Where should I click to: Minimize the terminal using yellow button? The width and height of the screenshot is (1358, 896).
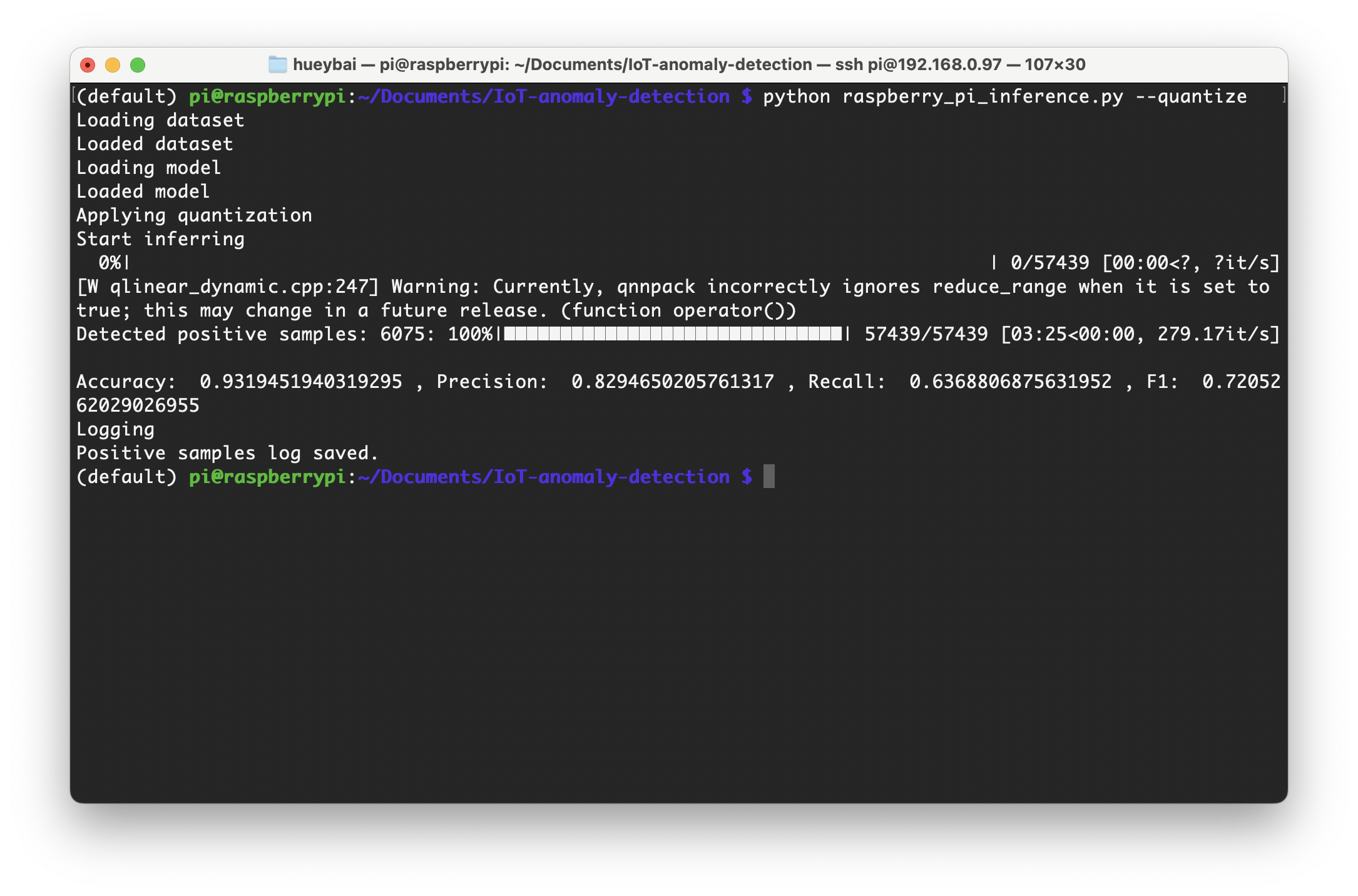pyautogui.click(x=113, y=65)
